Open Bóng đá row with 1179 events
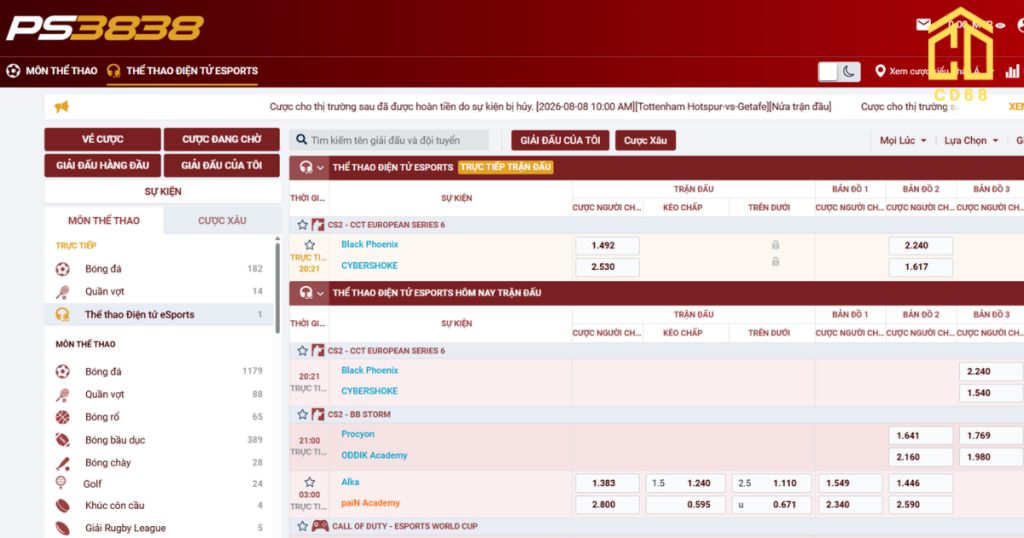The image size is (1024, 538). tap(160, 371)
